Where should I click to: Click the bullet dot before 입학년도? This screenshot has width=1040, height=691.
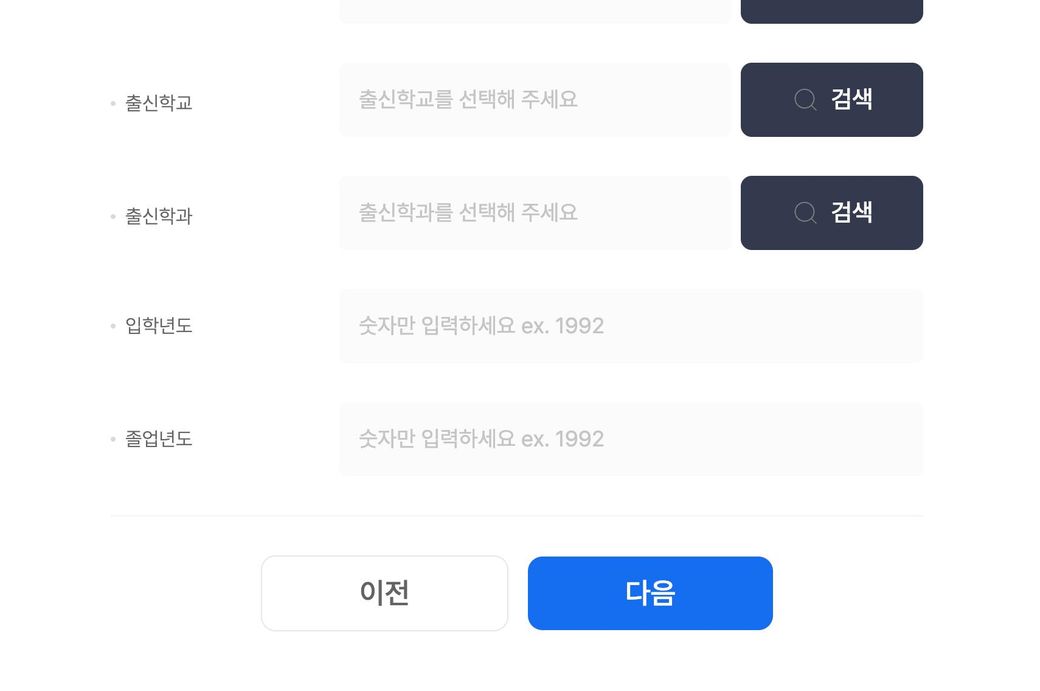point(113,326)
